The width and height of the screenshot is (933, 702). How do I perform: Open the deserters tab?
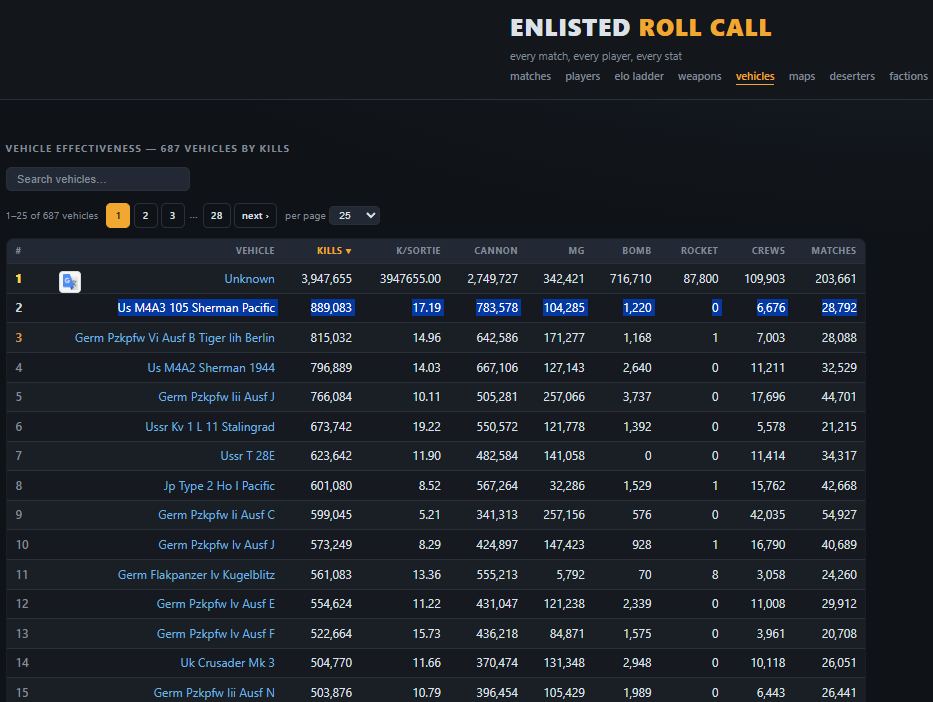(852, 76)
